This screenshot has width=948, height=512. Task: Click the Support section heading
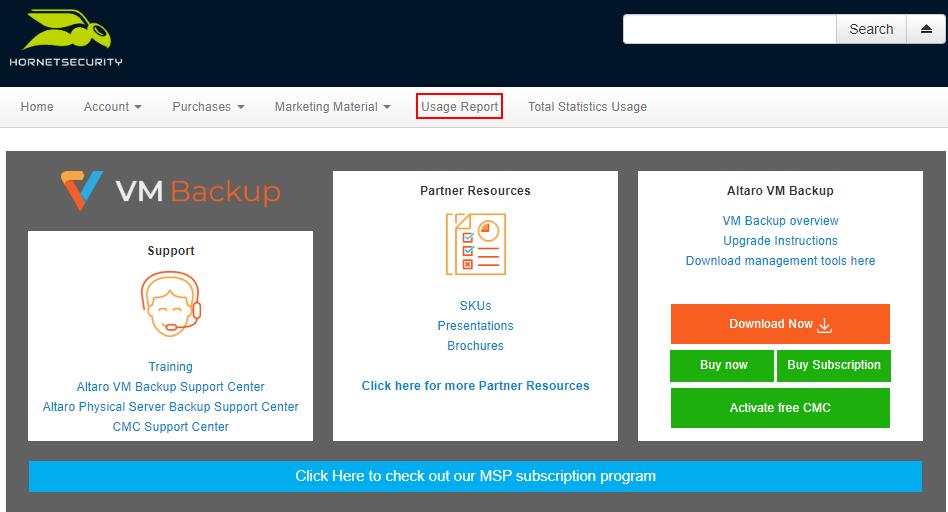pos(170,250)
